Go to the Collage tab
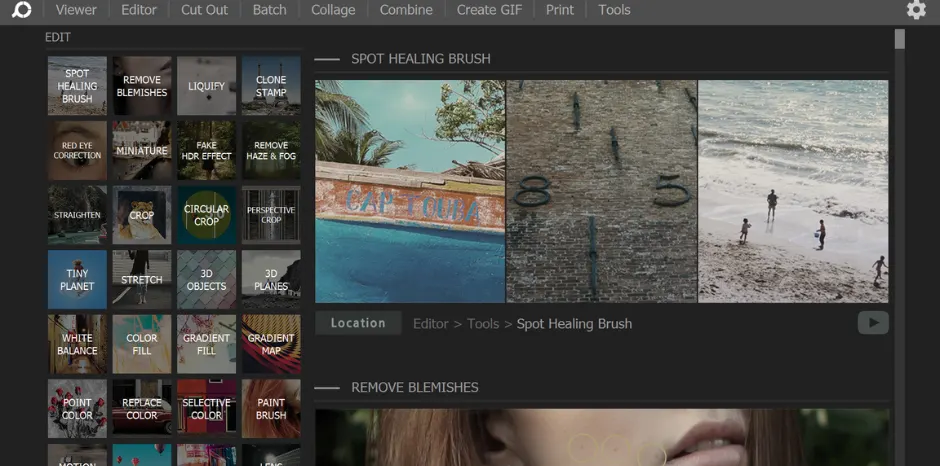This screenshot has height=466, width=940. pos(333,10)
